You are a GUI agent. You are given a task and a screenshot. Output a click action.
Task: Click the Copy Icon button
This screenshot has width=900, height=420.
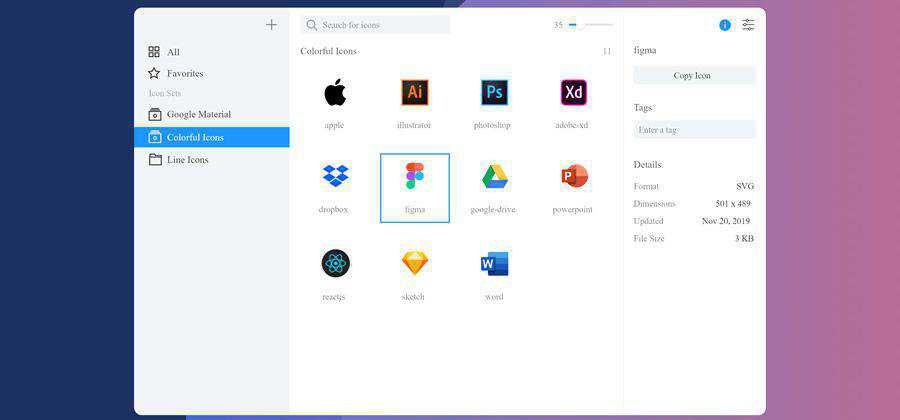coord(693,75)
